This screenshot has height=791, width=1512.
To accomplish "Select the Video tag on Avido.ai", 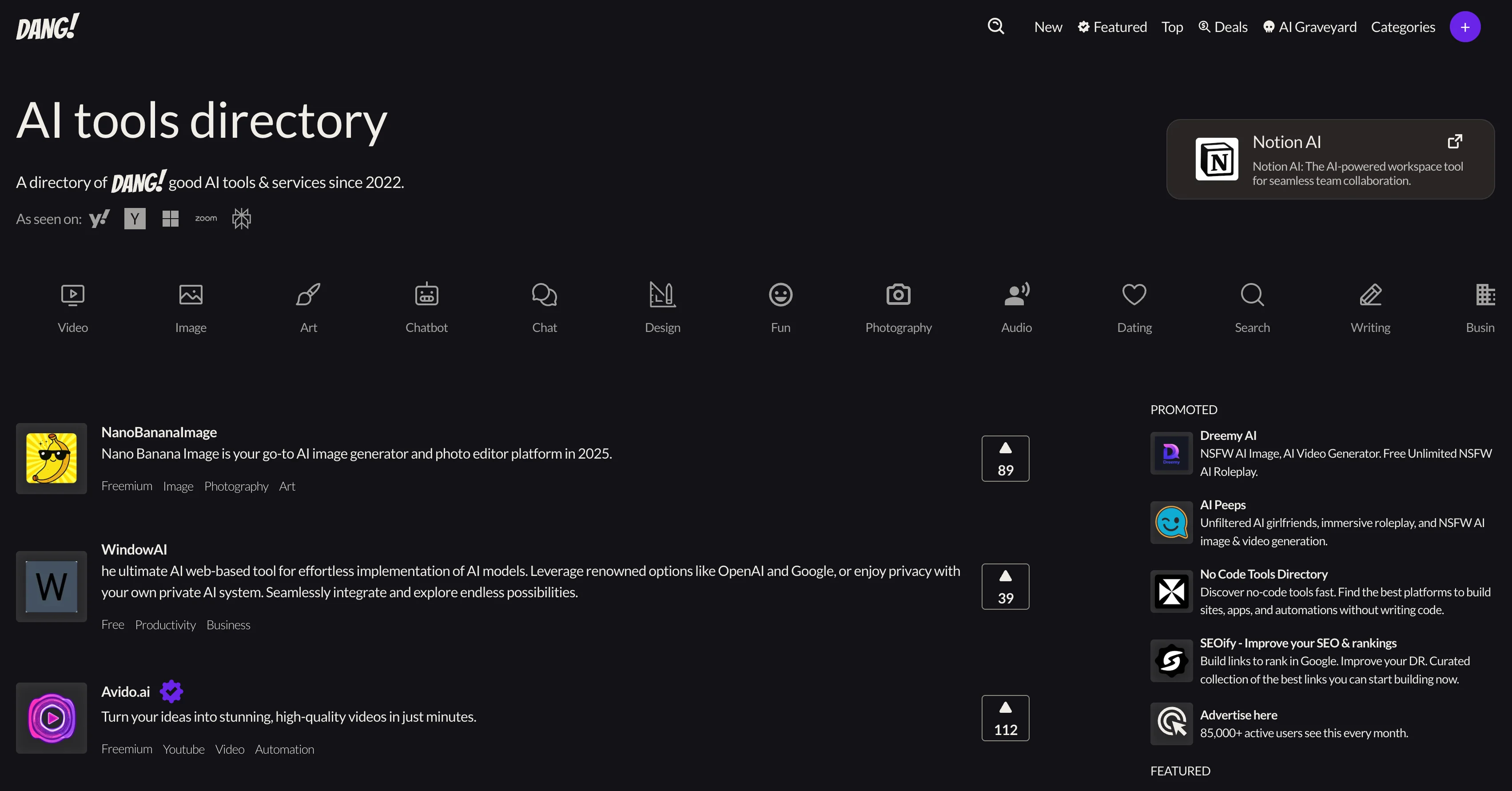I will (x=230, y=749).
